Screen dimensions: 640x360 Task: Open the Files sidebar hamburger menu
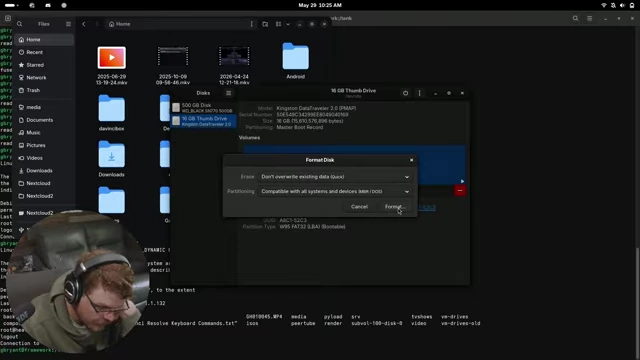[68, 24]
